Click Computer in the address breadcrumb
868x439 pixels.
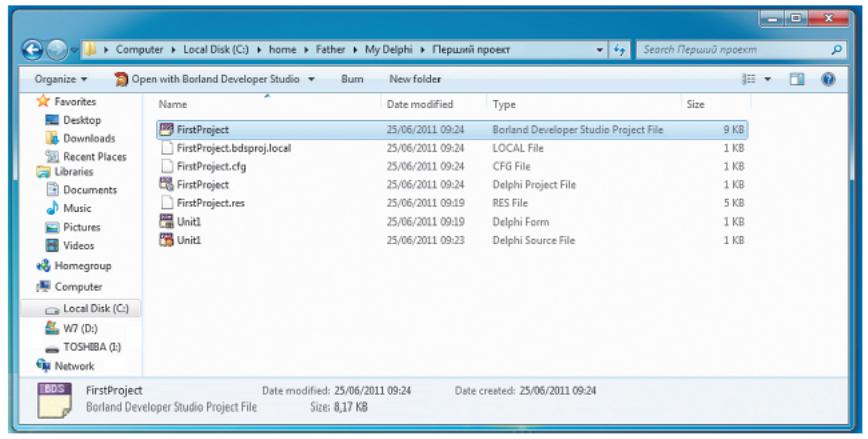[x=140, y=50]
